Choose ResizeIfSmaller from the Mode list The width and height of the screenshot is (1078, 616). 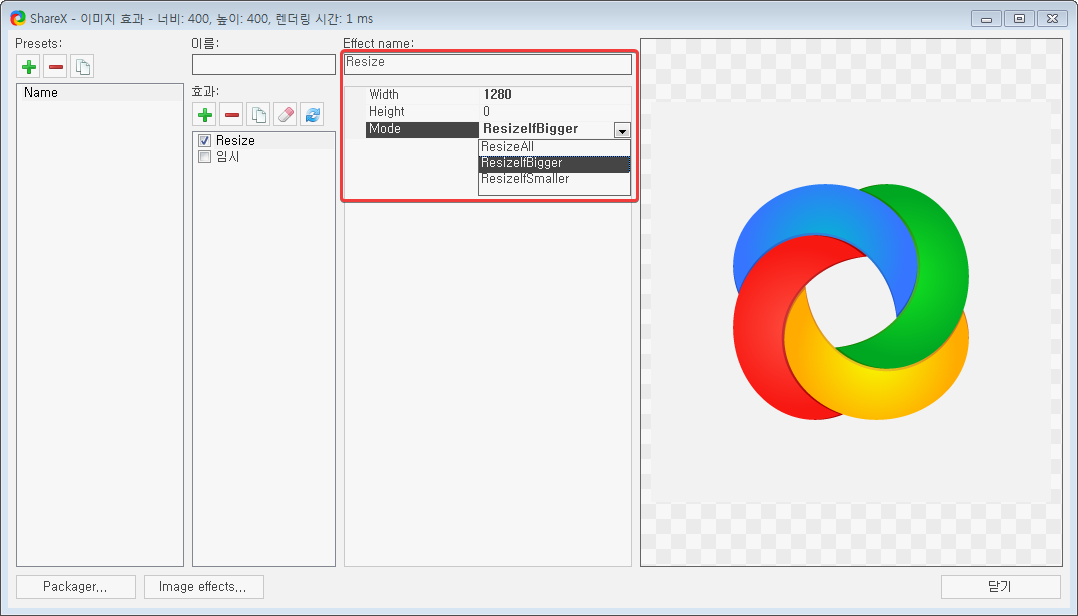click(554, 179)
